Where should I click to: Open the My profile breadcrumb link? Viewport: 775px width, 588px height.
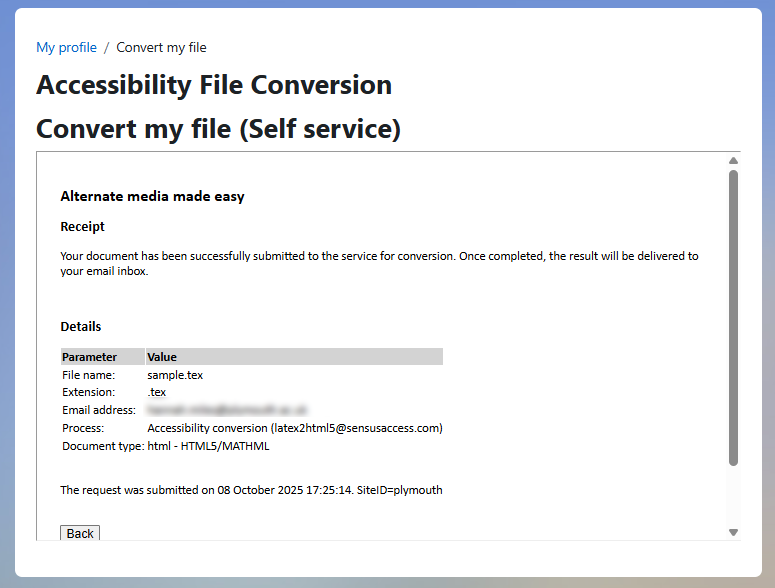(66, 47)
